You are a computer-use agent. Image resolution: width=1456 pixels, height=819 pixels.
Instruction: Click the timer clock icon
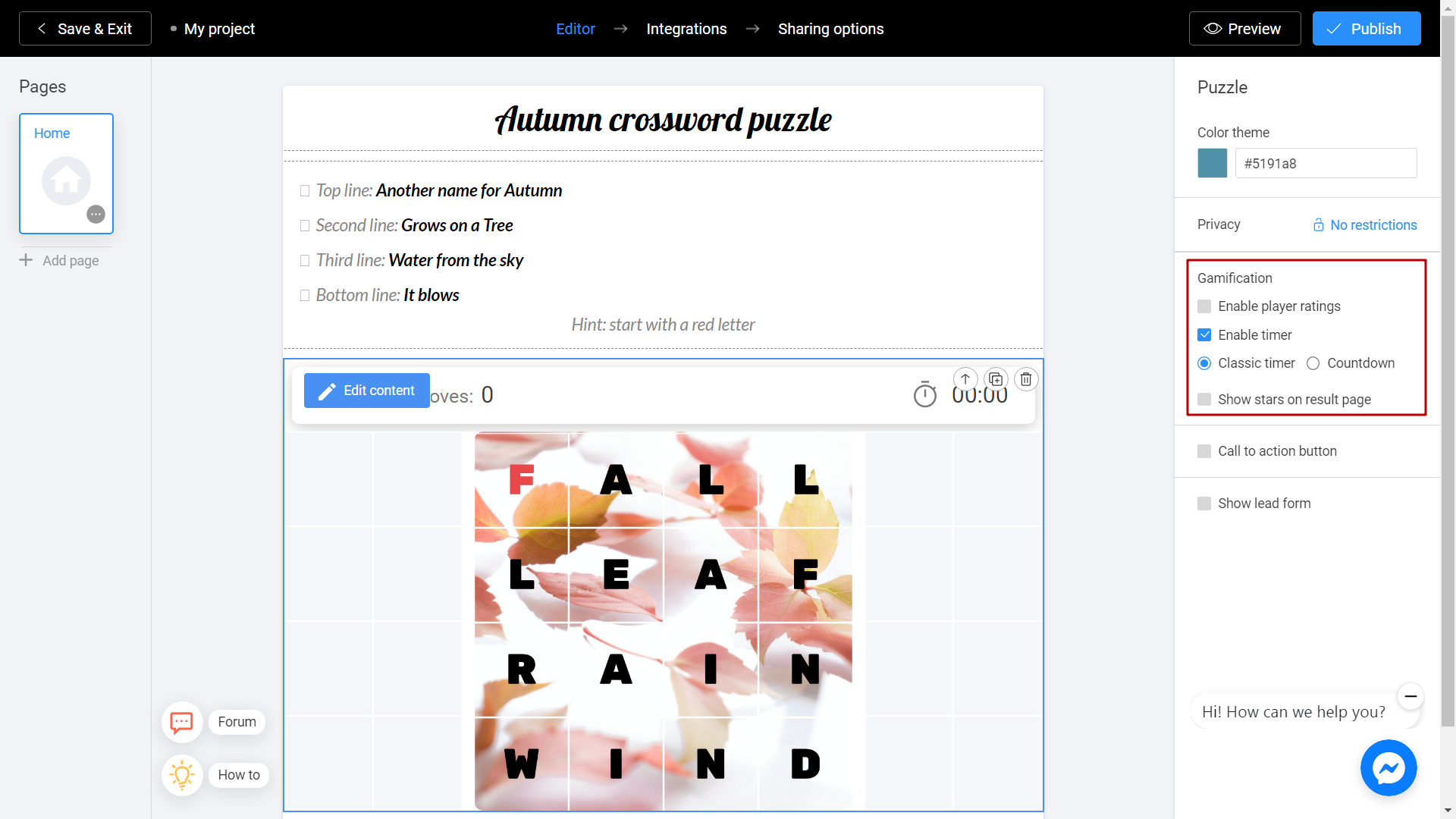(924, 395)
